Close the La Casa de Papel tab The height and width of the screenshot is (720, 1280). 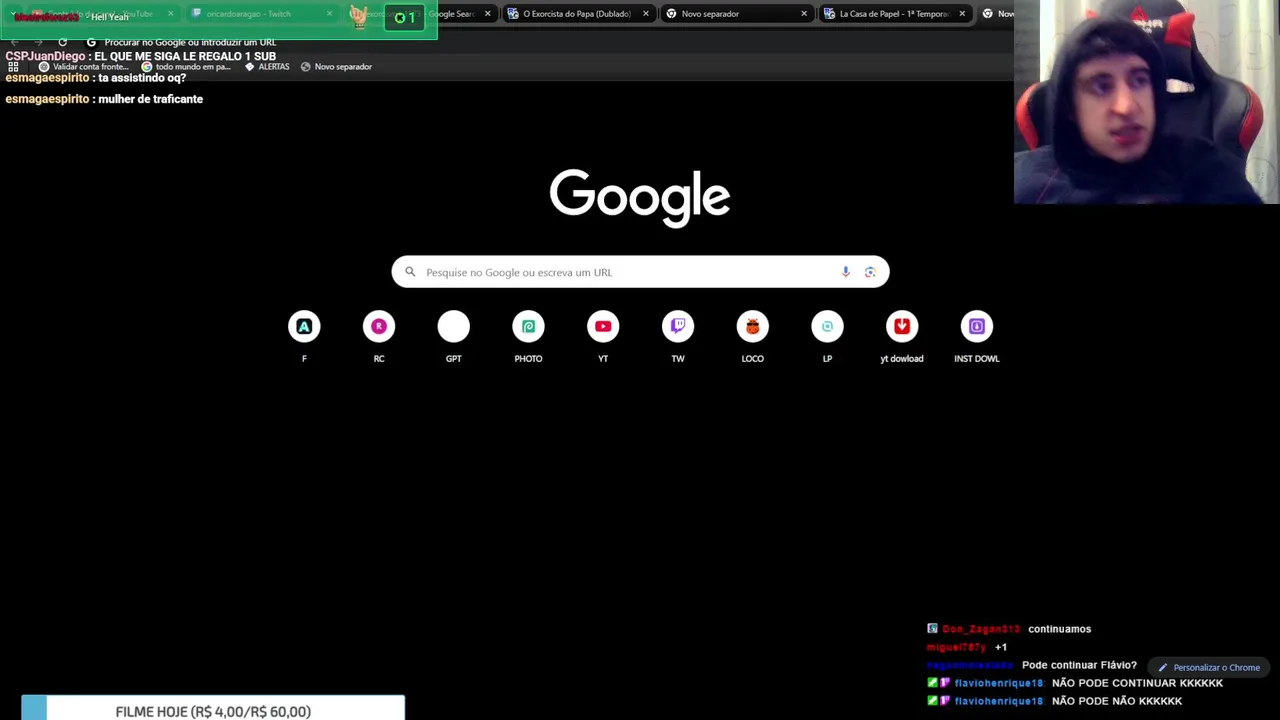click(962, 14)
